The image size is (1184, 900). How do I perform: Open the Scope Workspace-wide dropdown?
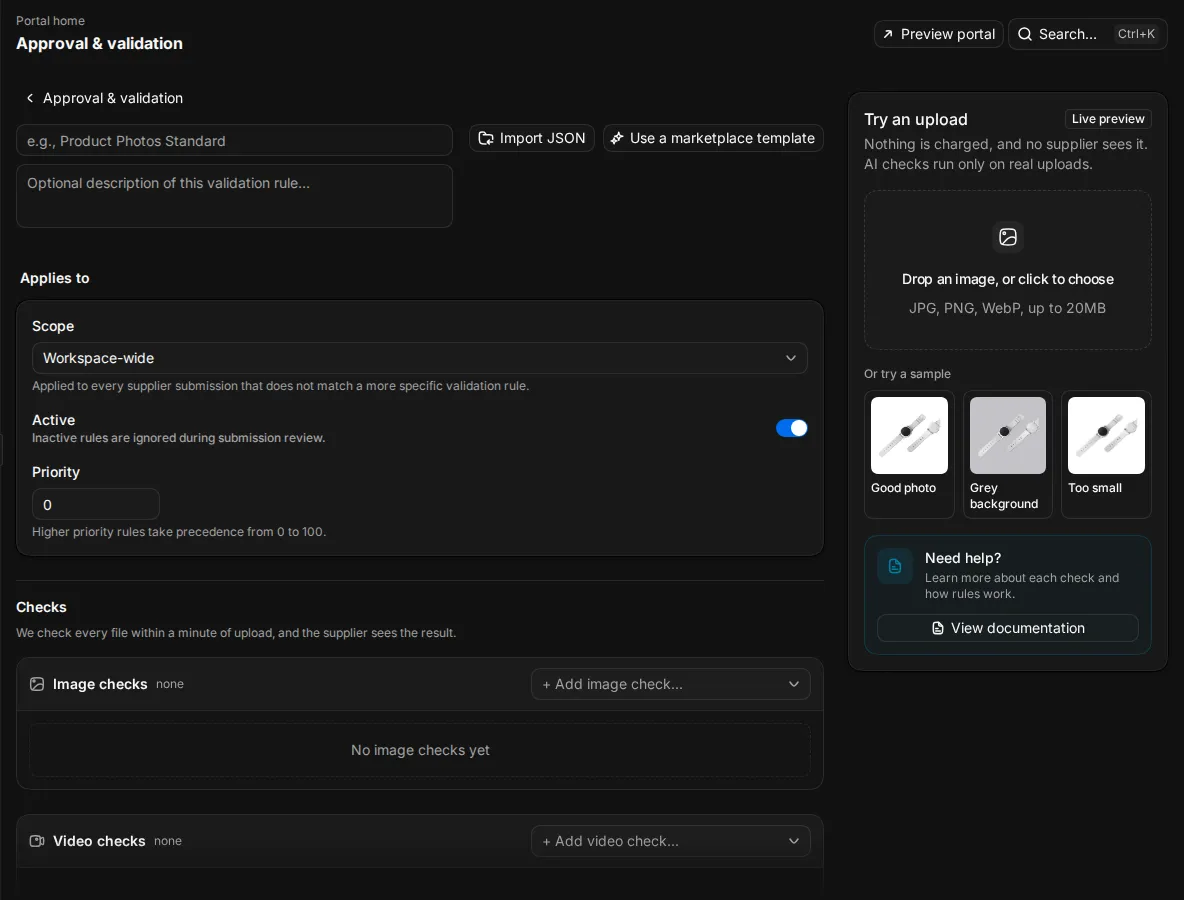click(x=419, y=358)
